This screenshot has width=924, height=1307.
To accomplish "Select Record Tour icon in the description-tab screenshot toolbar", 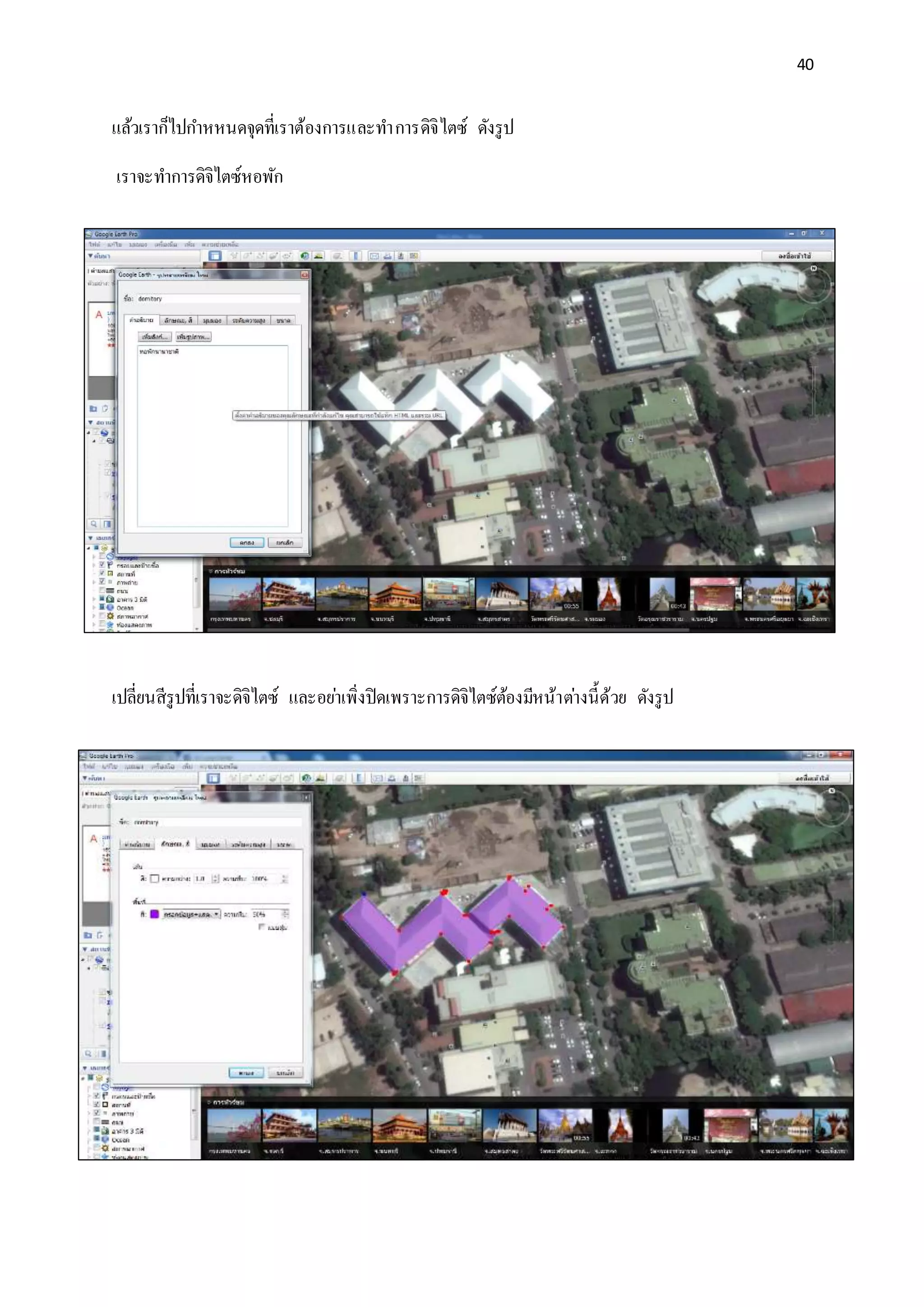I will point(287,256).
